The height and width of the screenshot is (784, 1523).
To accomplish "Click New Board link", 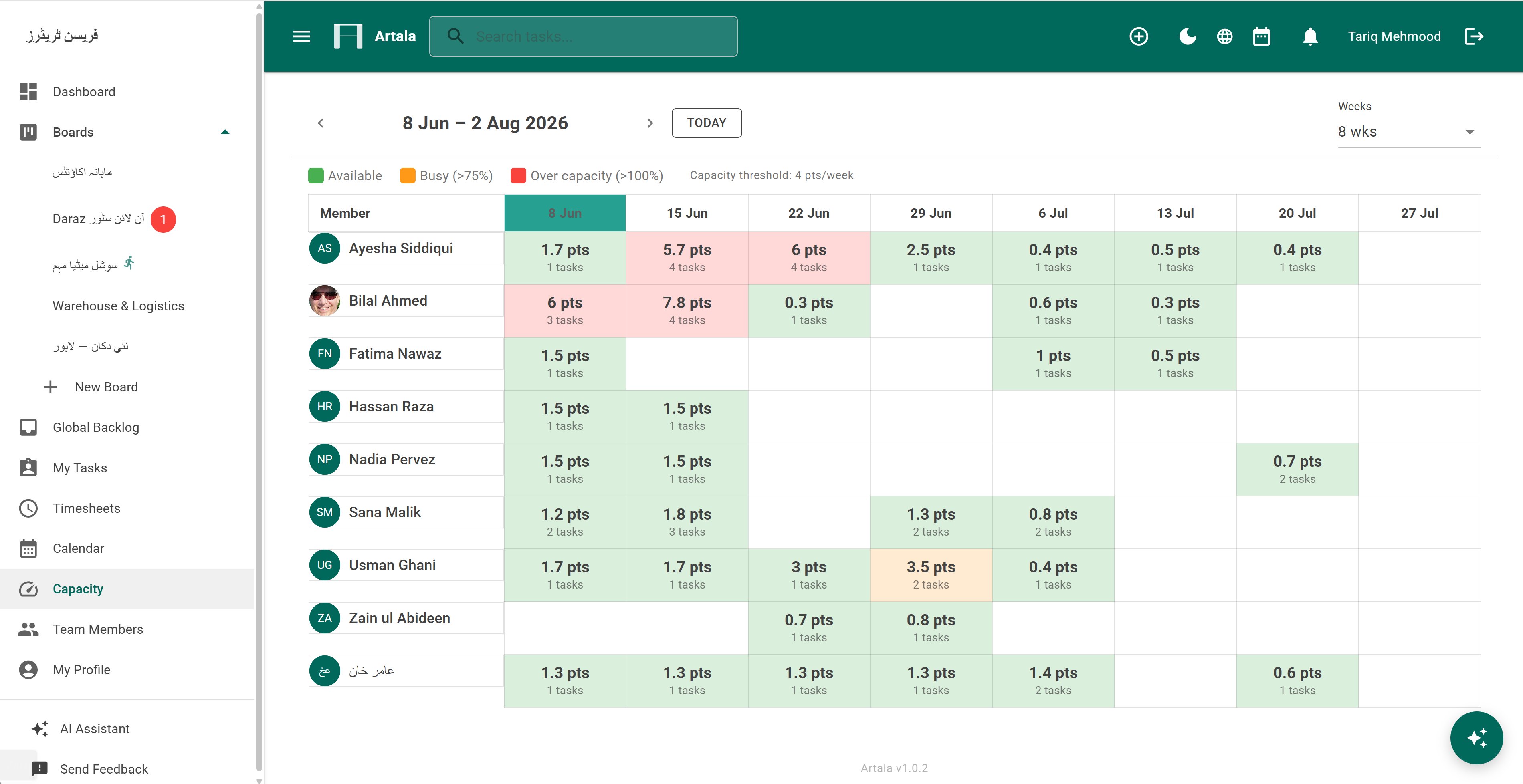I will click(x=107, y=387).
